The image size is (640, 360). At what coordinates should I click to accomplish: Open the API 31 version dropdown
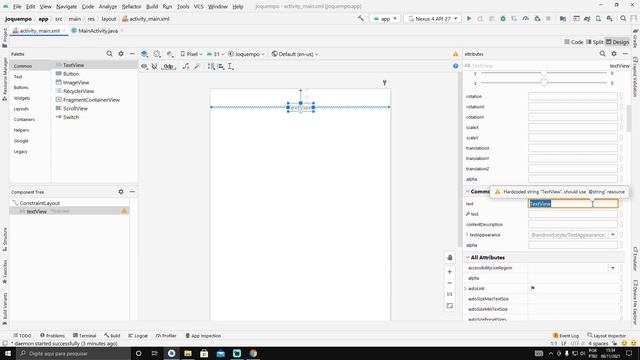point(216,54)
